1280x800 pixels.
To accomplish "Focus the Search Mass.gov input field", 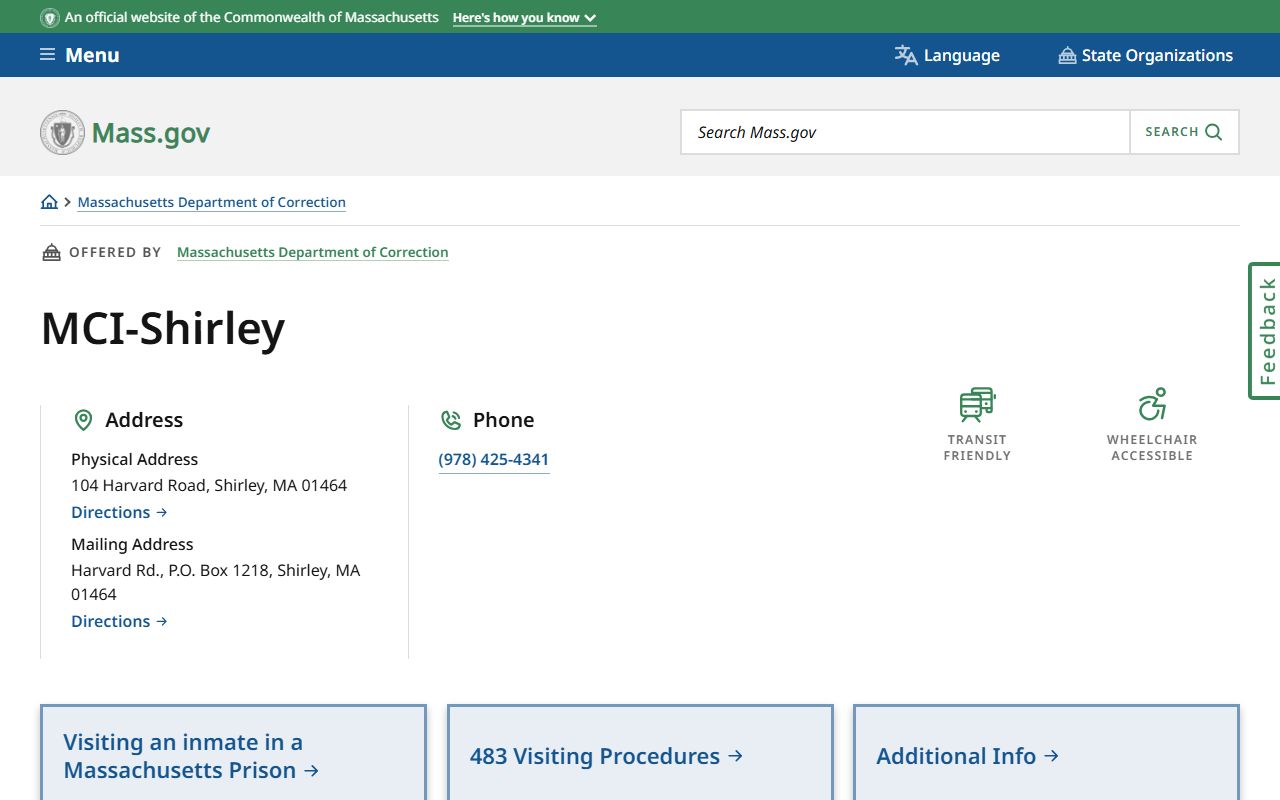I will click(x=905, y=132).
